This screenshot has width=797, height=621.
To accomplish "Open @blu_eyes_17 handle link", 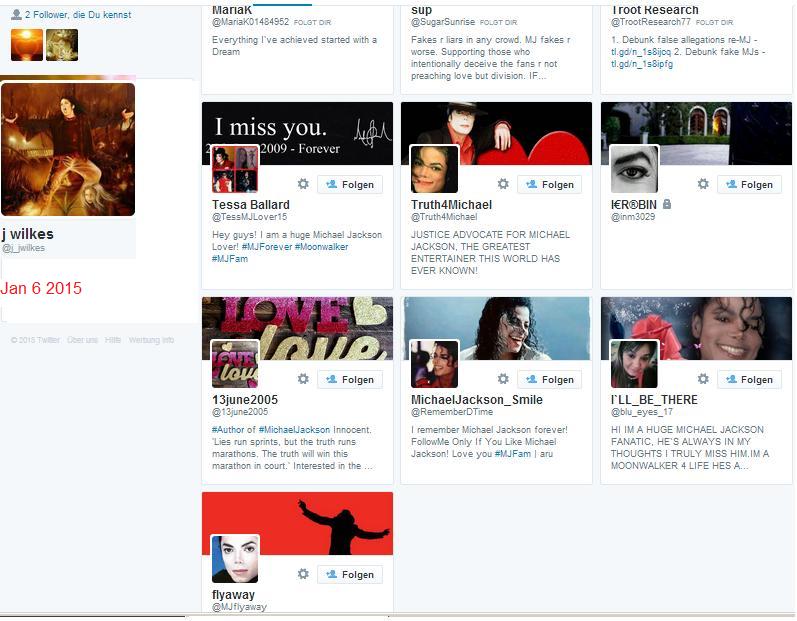I will pyautogui.click(x=641, y=412).
